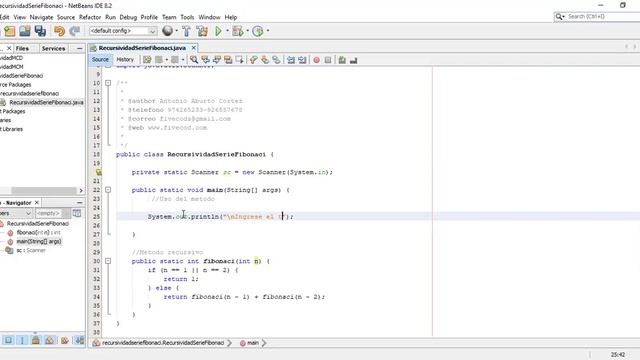
Task: Close the RecursividadSerieFibonaci.java tab
Action: click(194, 48)
